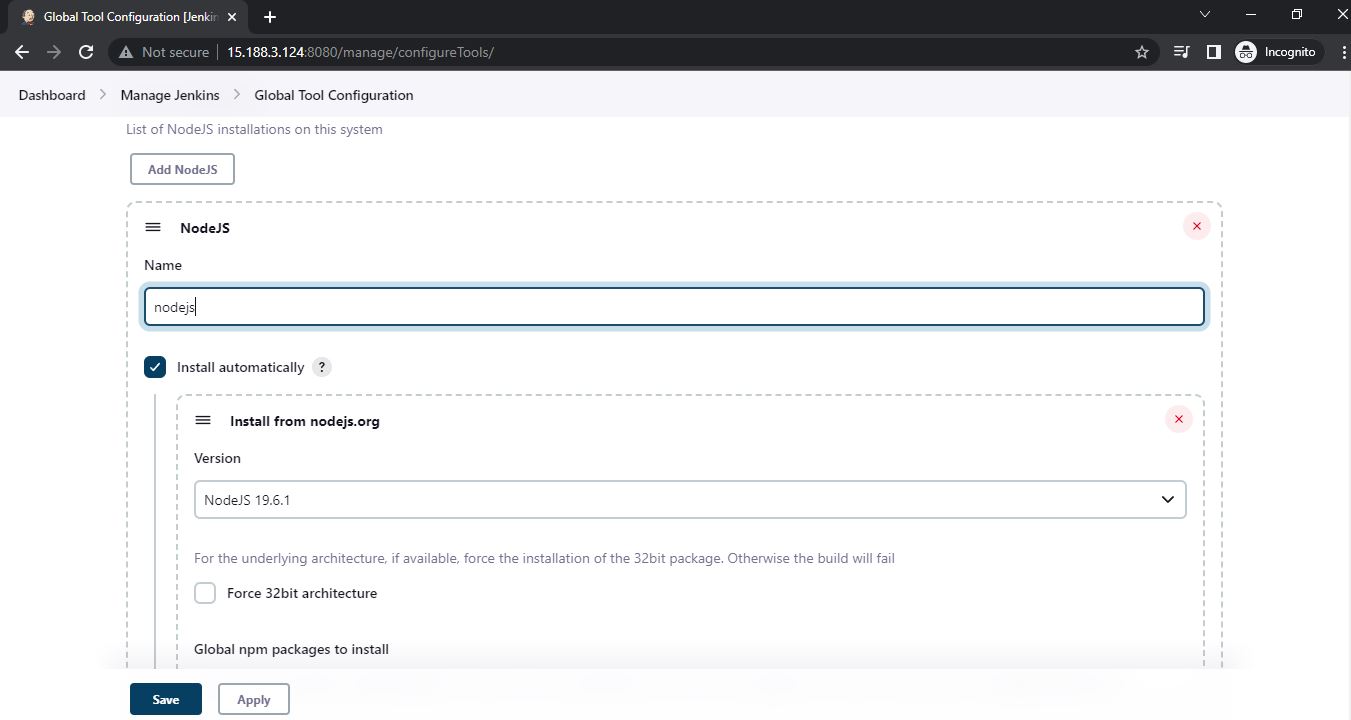Enable Force 32bit architecture
The image size is (1351, 720).
(x=205, y=593)
